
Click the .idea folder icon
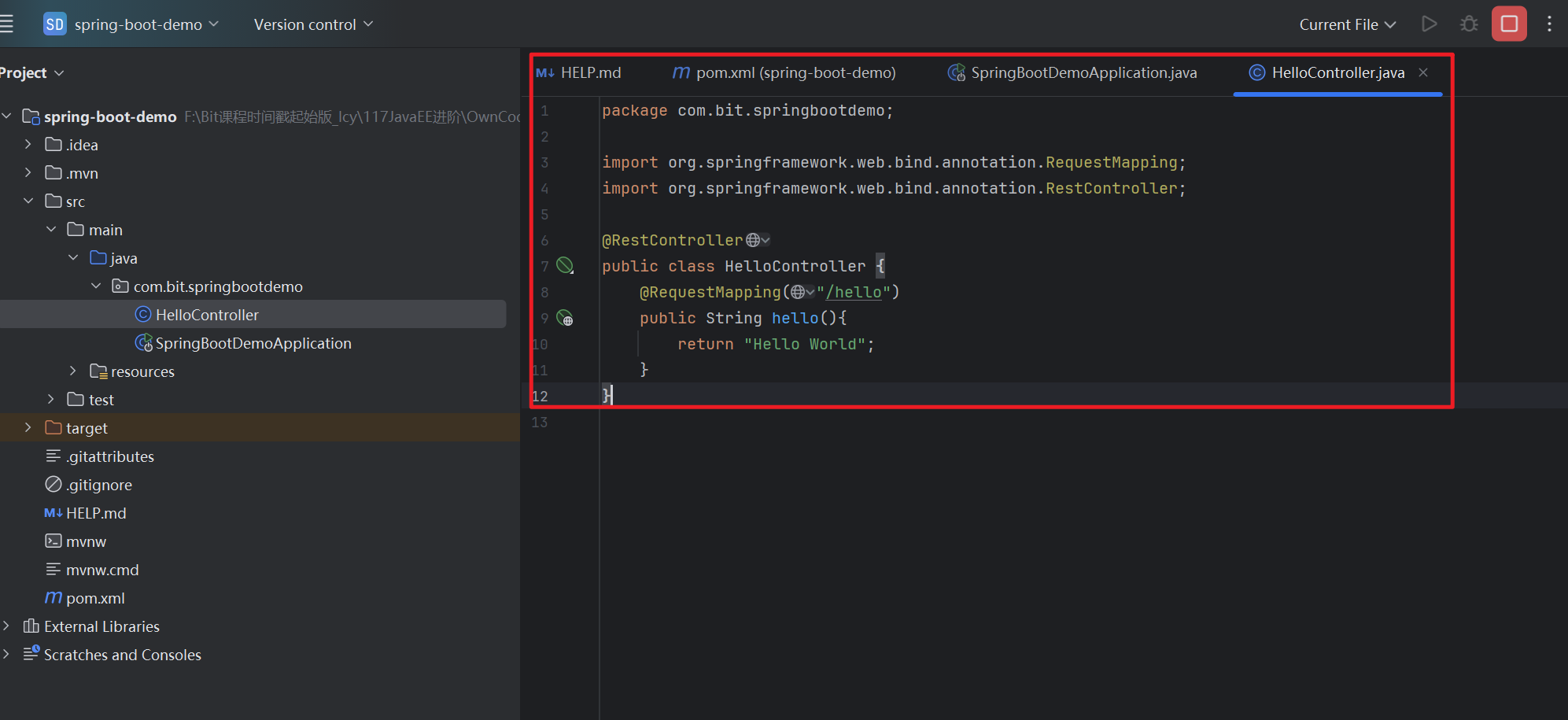pyautogui.click(x=53, y=145)
